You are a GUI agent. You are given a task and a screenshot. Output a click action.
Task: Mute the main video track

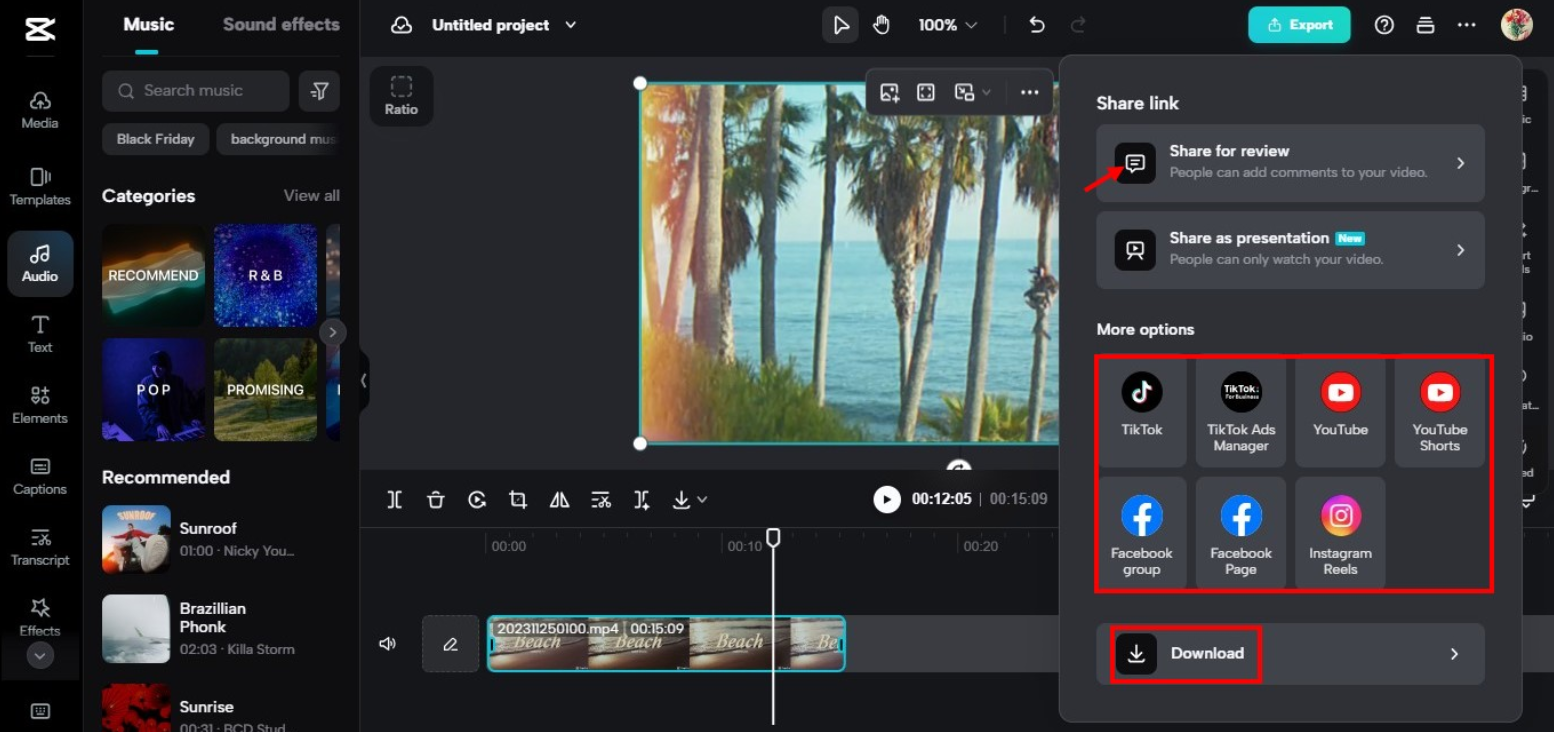click(x=388, y=643)
